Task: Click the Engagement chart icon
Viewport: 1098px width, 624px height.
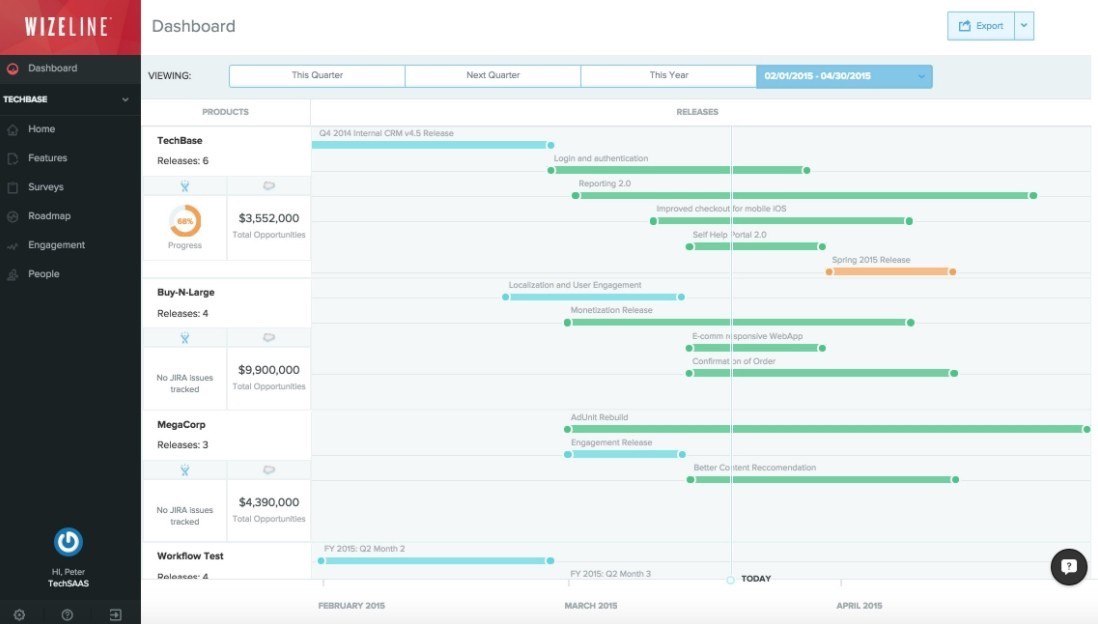Action: click(x=13, y=246)
